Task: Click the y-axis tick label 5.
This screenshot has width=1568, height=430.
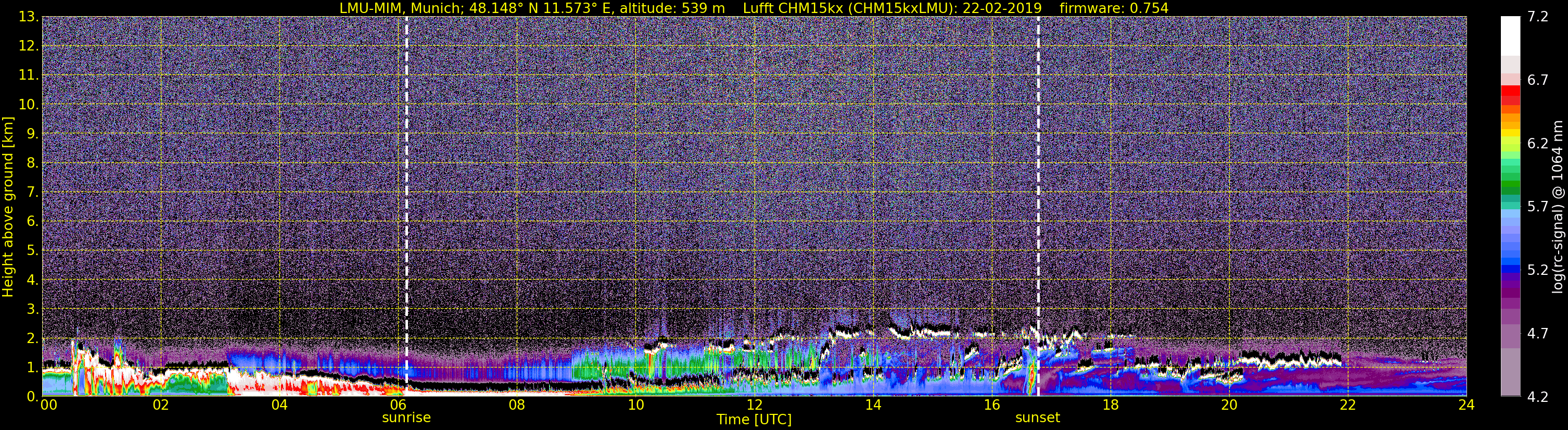Action: pos(33,250)
